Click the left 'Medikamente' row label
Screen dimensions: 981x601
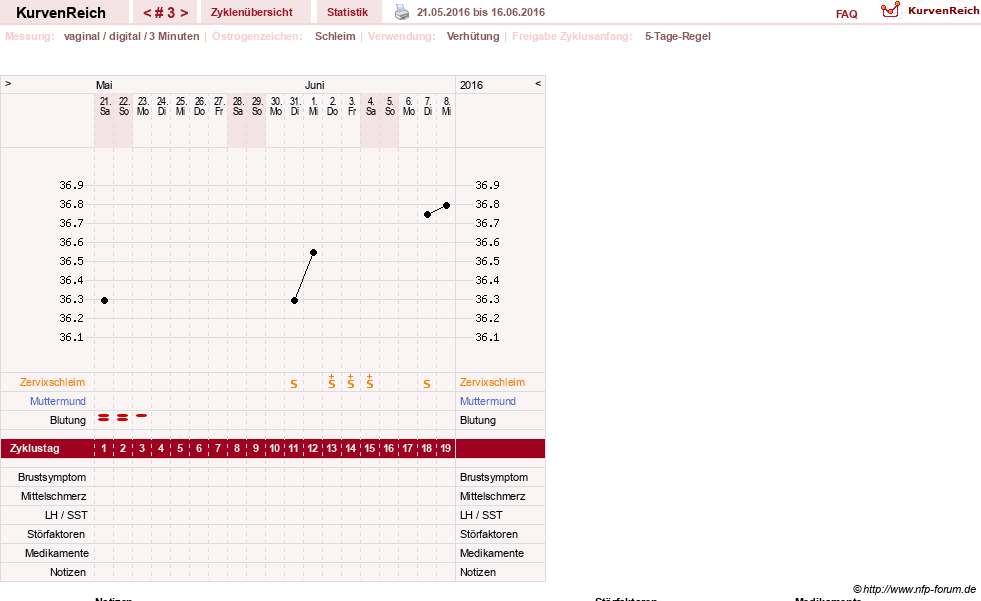(57, 553)
